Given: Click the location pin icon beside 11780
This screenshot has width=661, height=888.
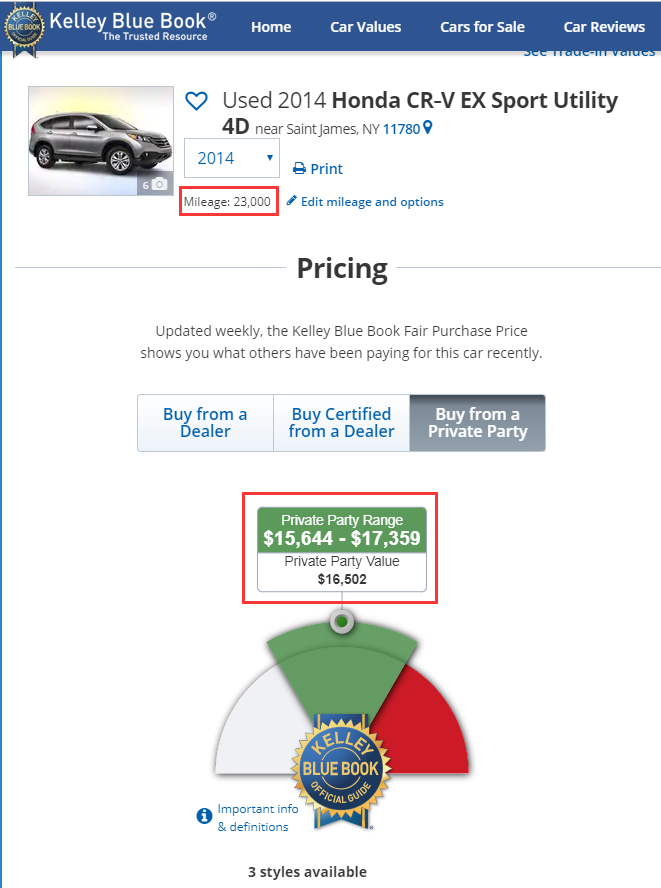Looking at the screenshot, I should 428,128.
